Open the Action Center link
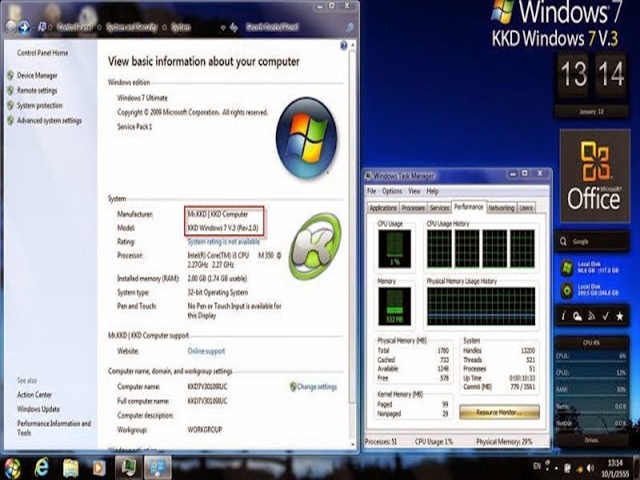The image size is (640, 480). [x=34, y=395]
